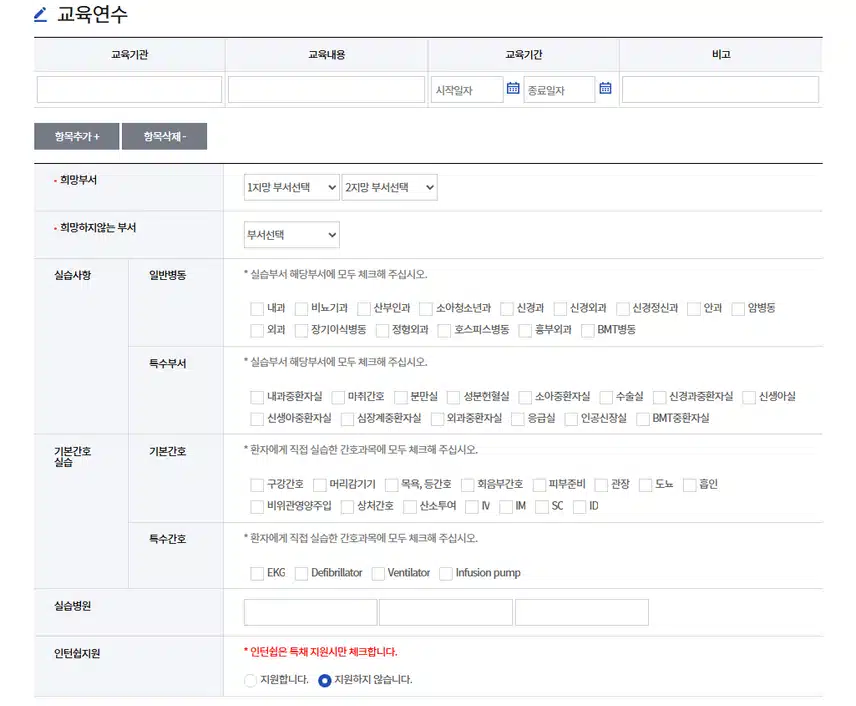
Task: Check the 신생아실 checkbox
Action: (749, 397)
